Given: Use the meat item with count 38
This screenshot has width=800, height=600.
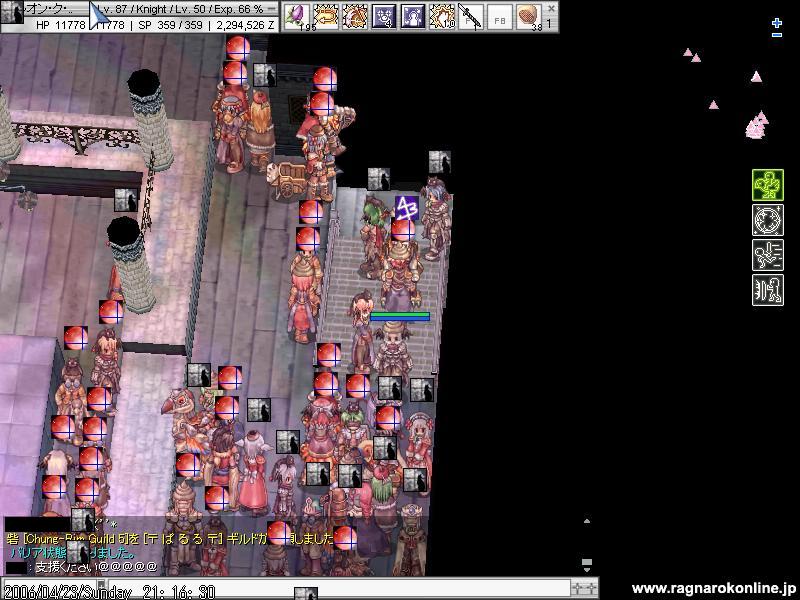Looking at the screenshot, I should point(529,17).
